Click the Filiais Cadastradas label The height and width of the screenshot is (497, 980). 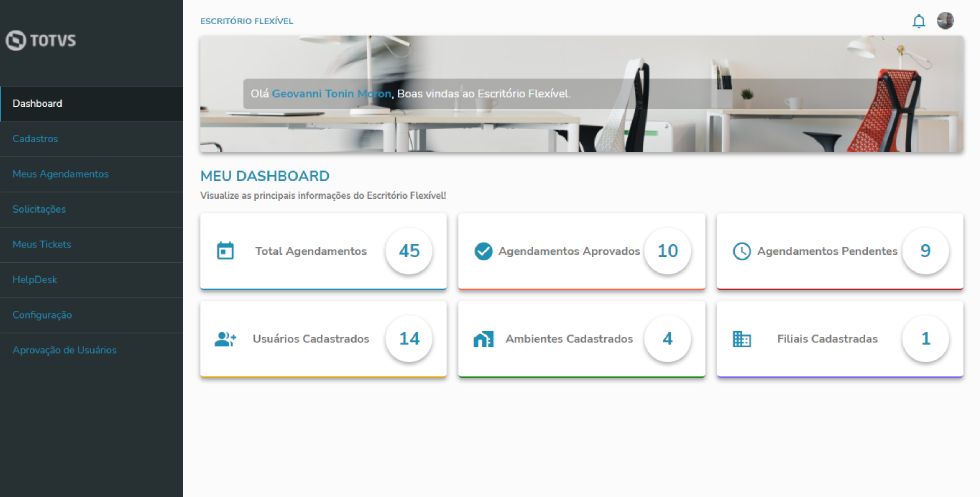pos(827,339)
